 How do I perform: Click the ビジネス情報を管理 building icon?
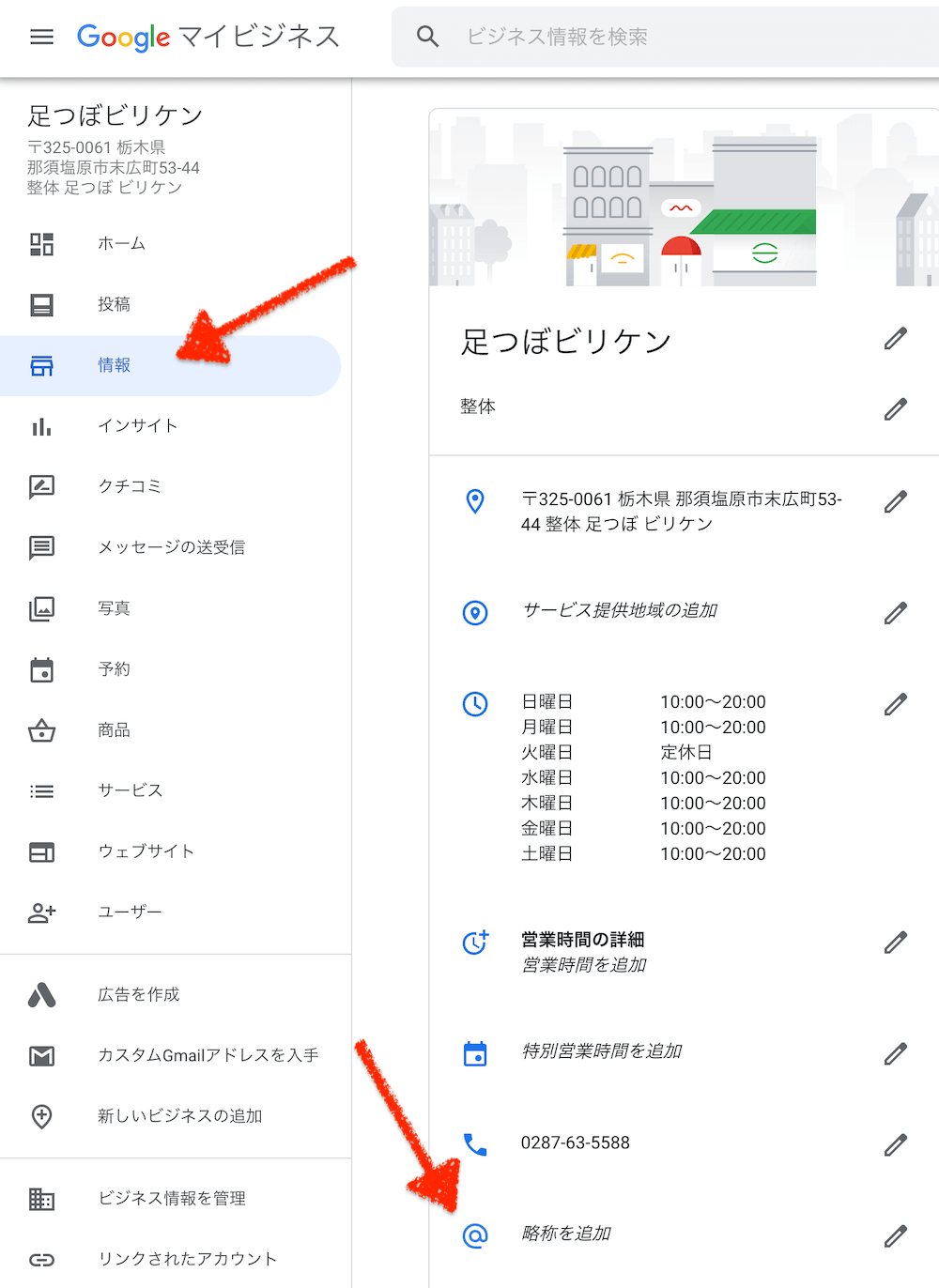tap(41, 1199)
